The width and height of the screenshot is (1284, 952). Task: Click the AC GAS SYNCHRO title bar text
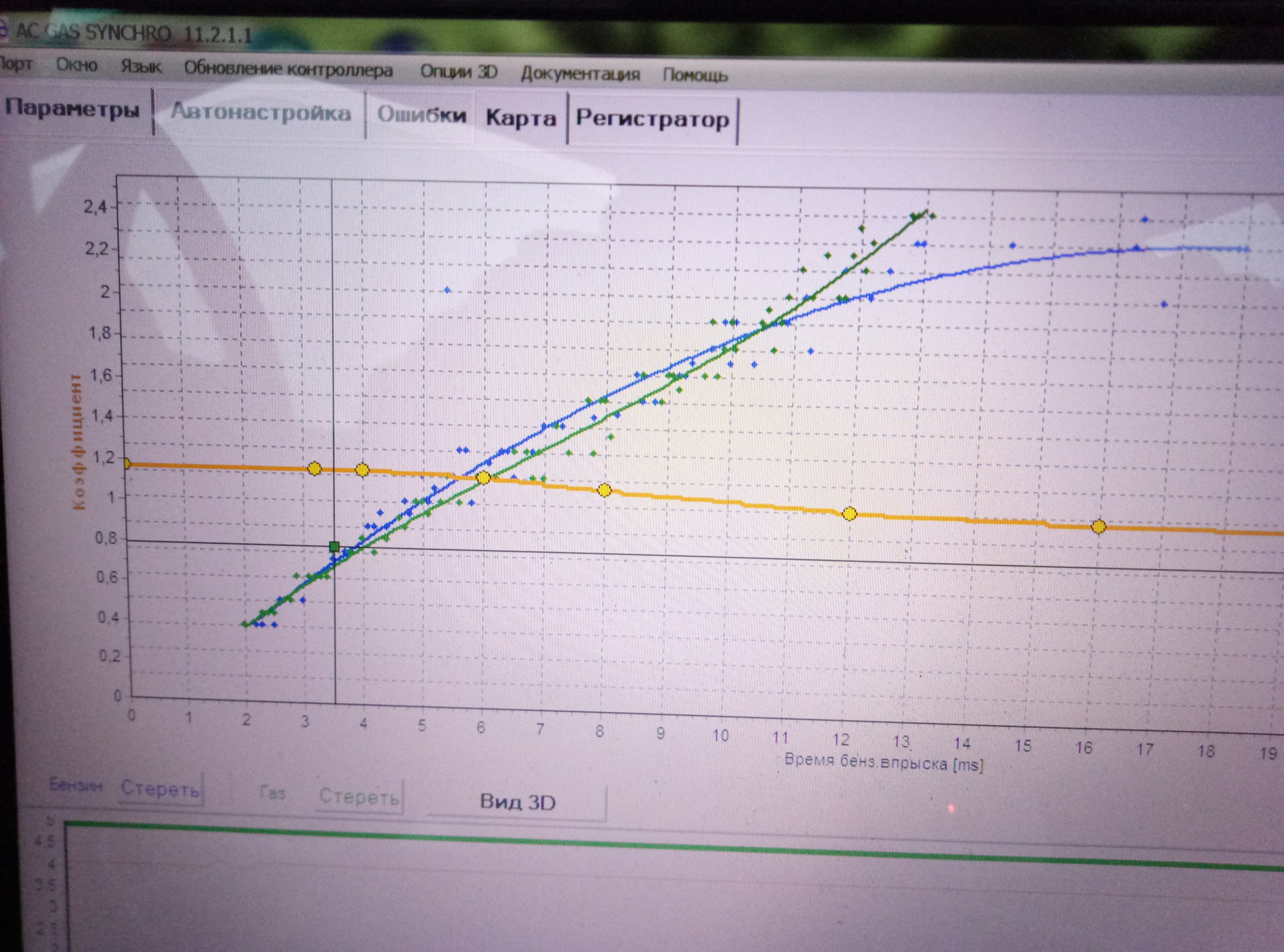pyautogui.click(x=134, y=32)
